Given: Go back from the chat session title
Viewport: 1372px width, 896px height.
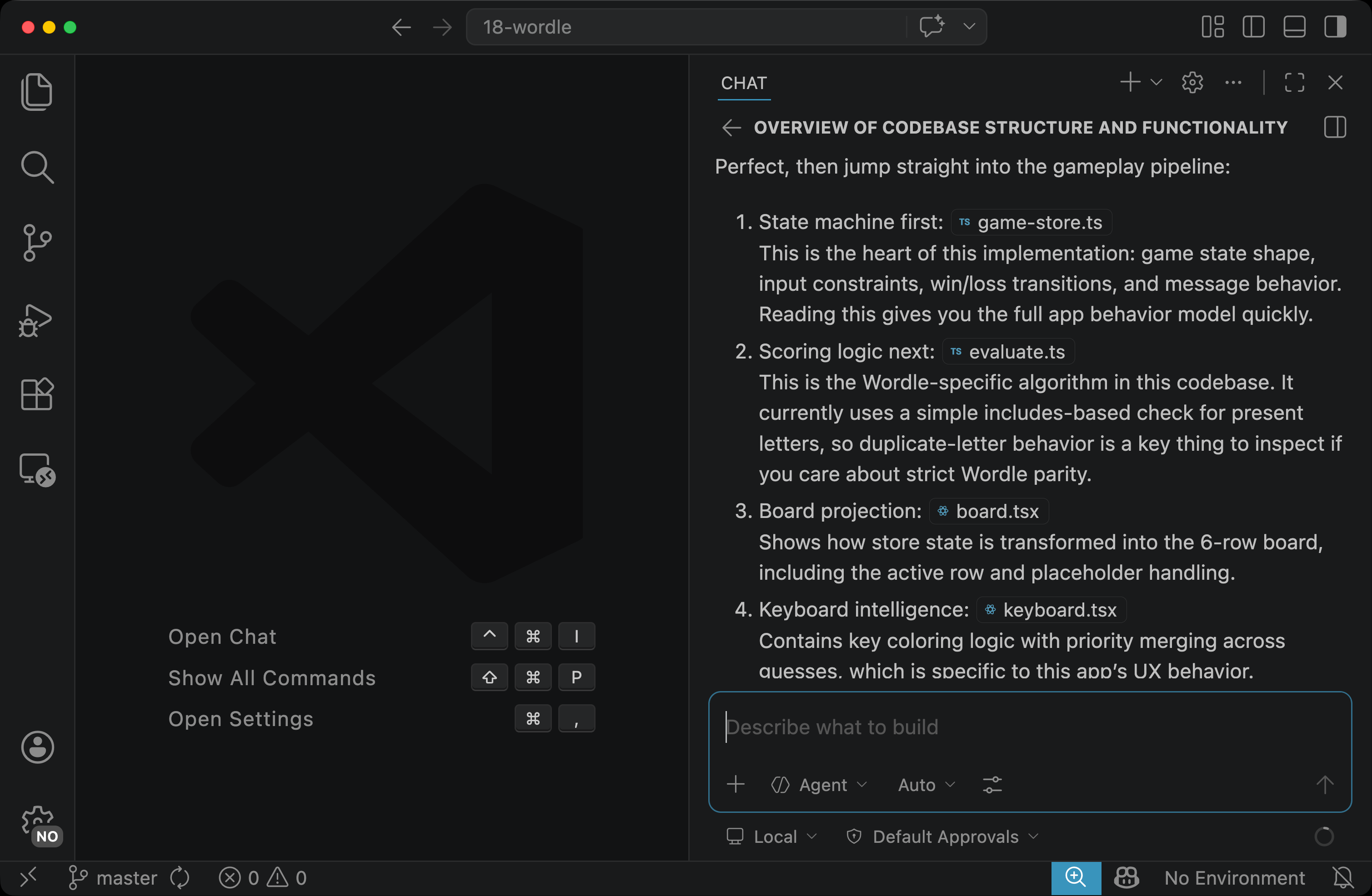Looking at the screenshot, I should click(x=731, y=127).
